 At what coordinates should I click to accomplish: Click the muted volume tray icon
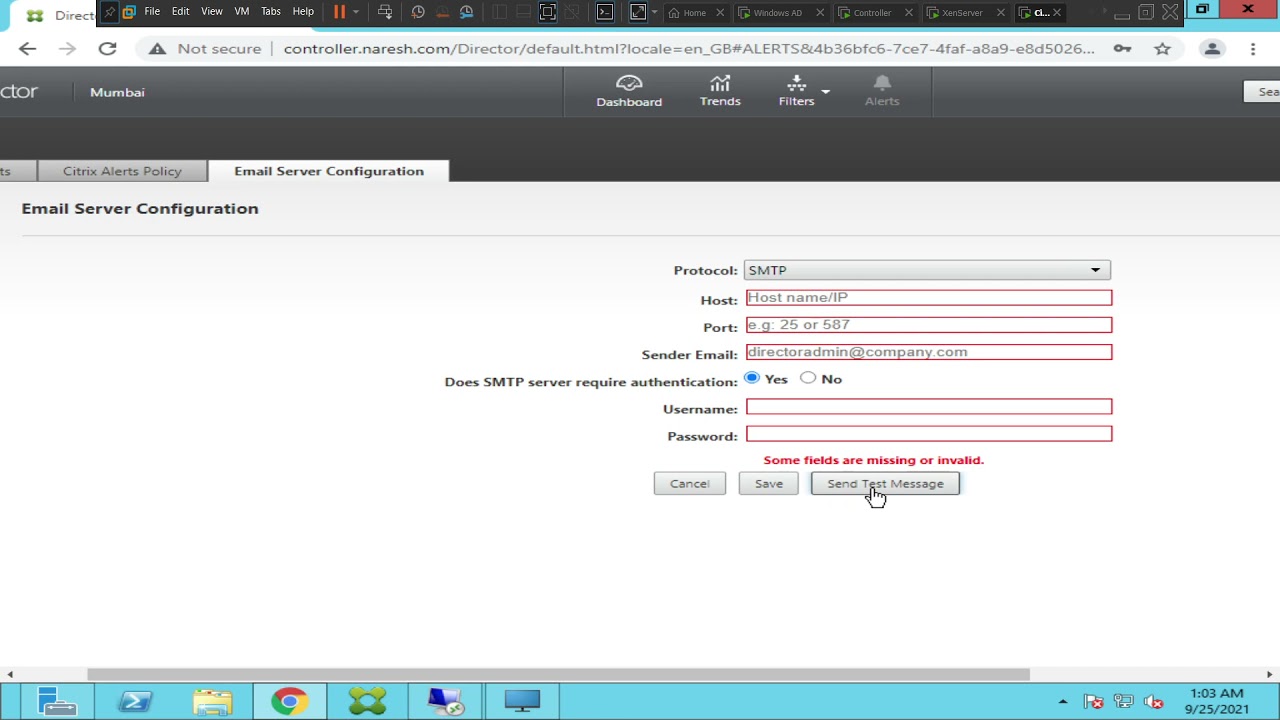(1153, 702)
